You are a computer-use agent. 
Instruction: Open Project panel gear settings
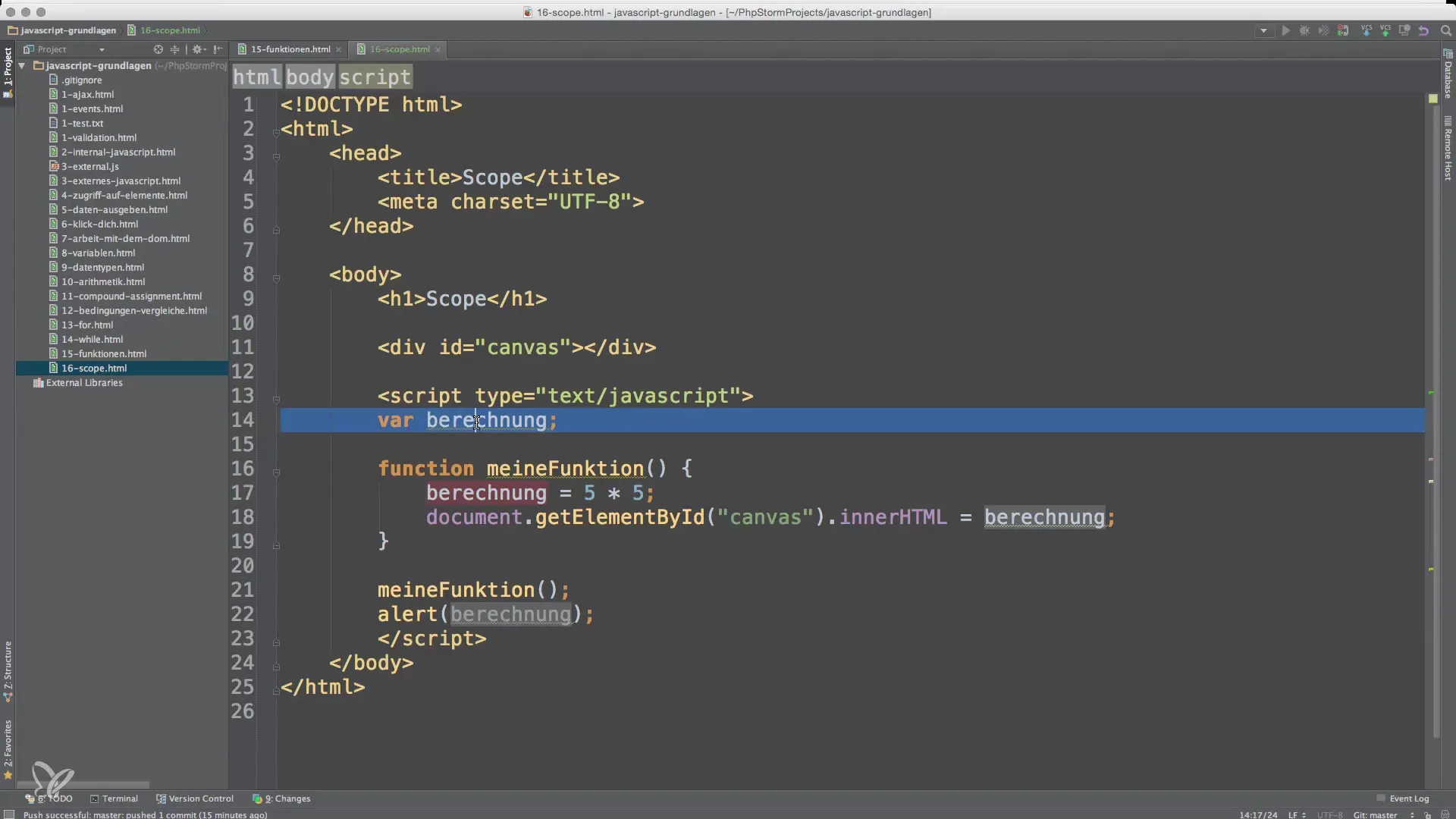point(198,49)
